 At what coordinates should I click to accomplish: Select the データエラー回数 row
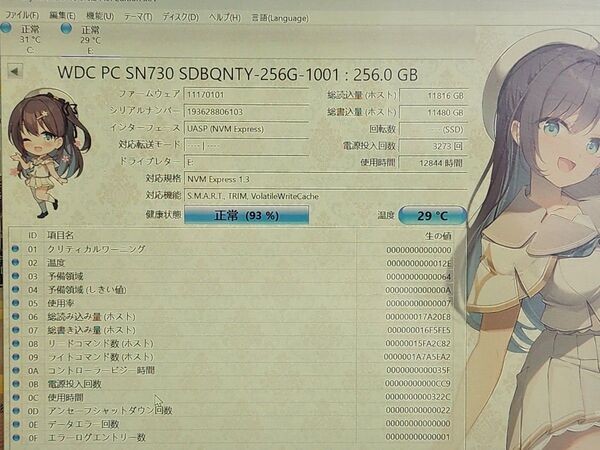(x=232, y=424)
